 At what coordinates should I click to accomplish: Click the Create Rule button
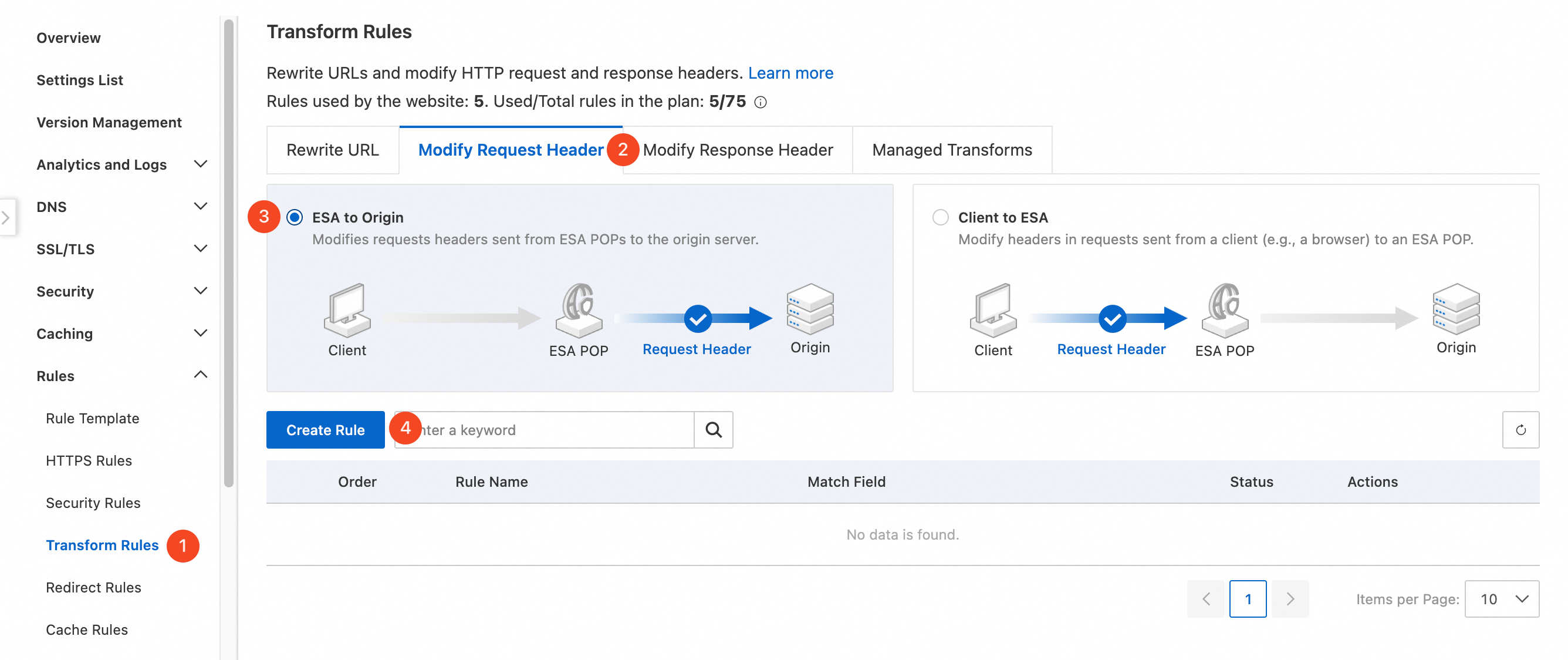point(325,430)
